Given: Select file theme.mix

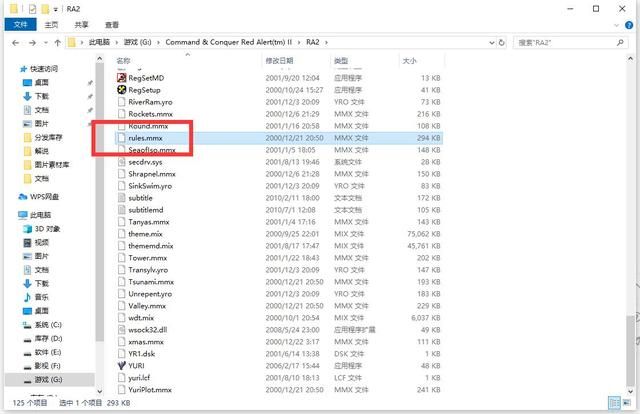Looking at the screenshot, I should pos(145,234).
